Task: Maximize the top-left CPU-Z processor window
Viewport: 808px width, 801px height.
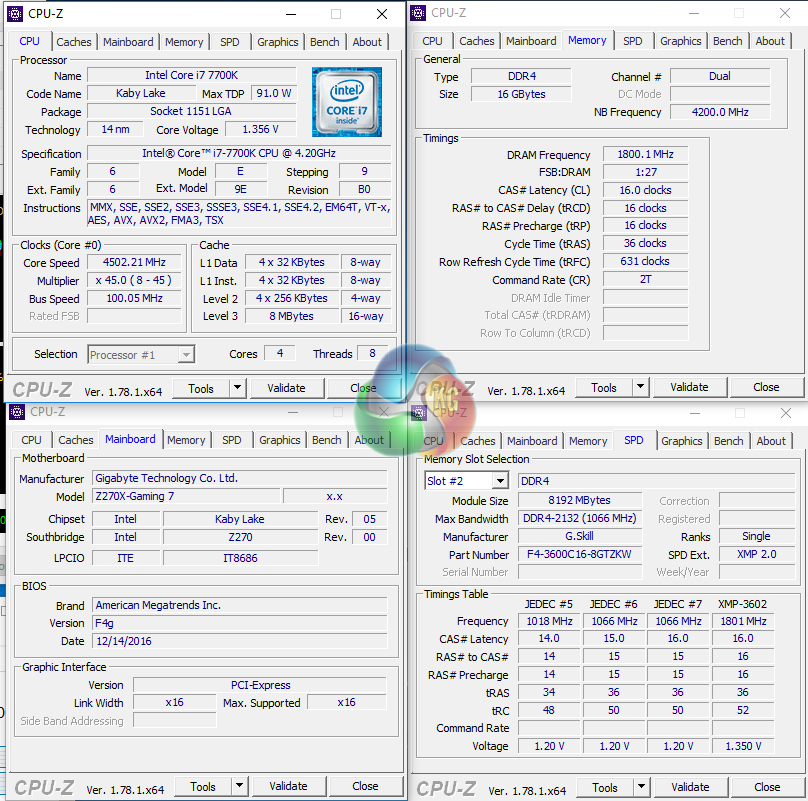Action: click(x=336, y=14)
